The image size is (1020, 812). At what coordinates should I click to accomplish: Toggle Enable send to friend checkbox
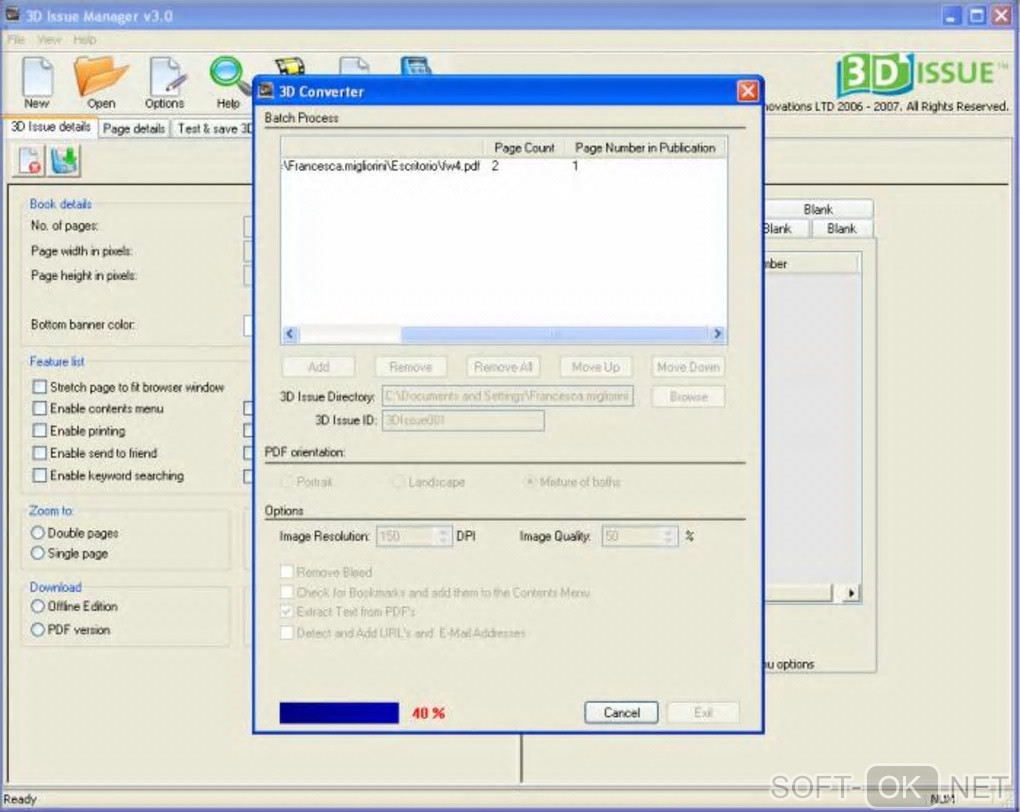(x=40, y=453)
